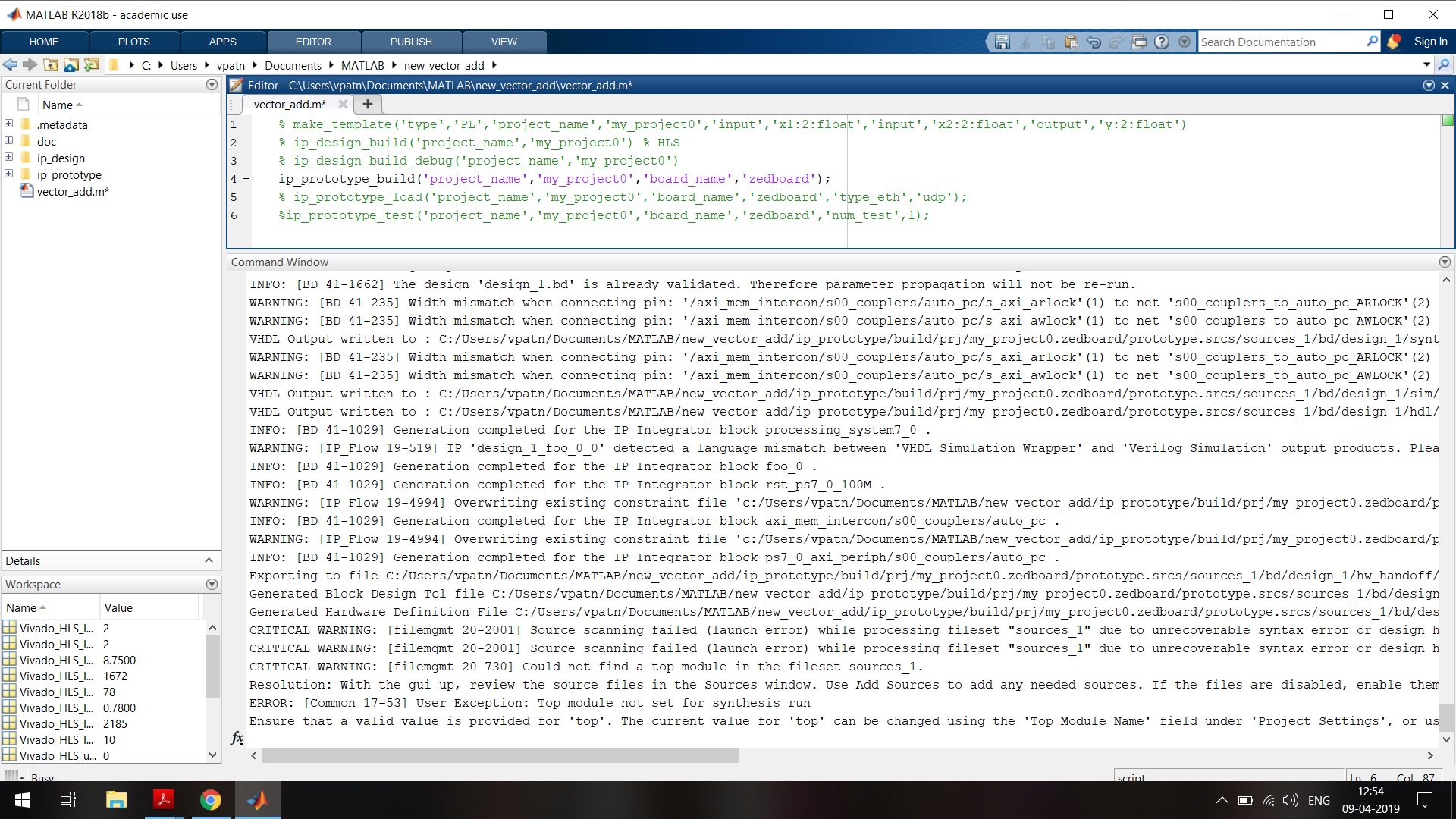Open Help with the question mark icon

tap(1162, 42)
